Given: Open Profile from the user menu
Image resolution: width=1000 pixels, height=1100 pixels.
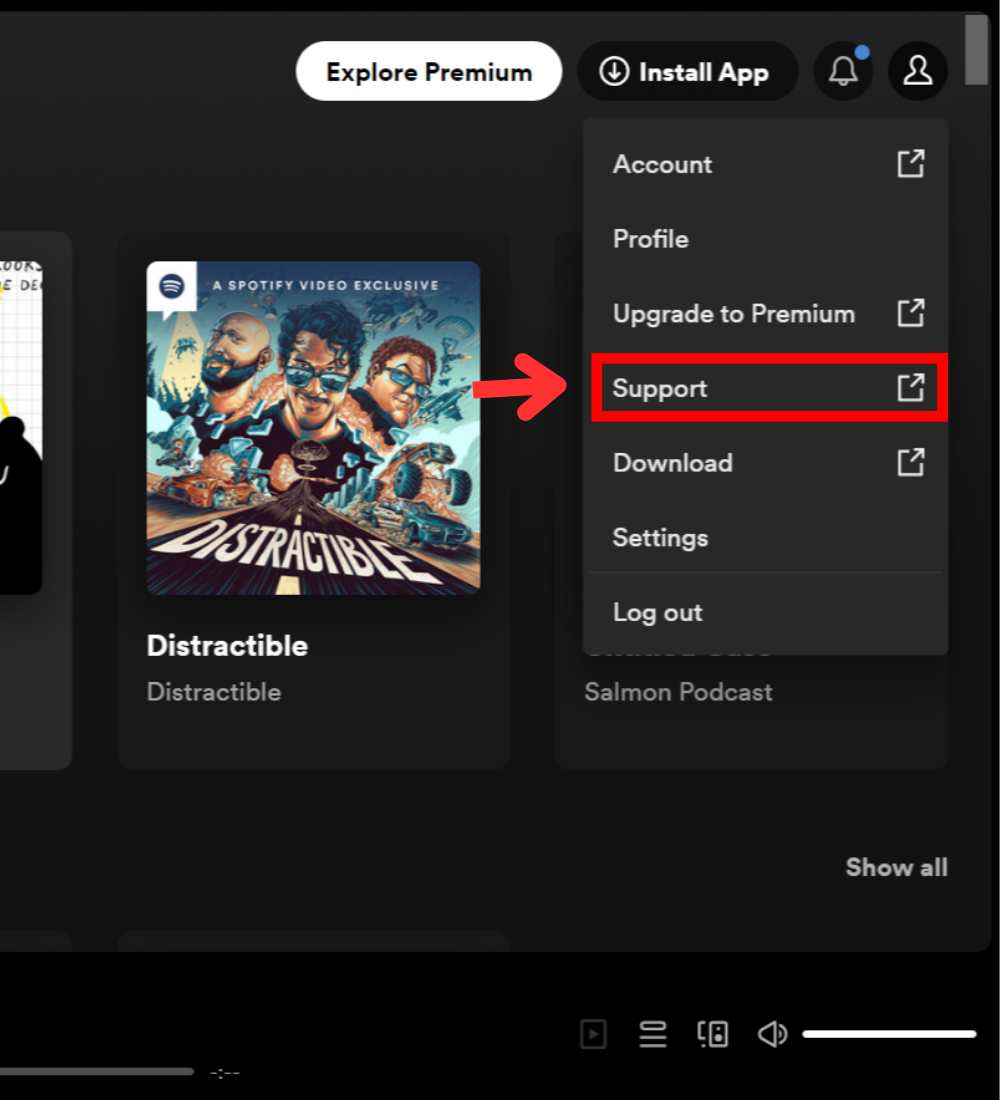Looking at the screenshot, I should [651, 239].
